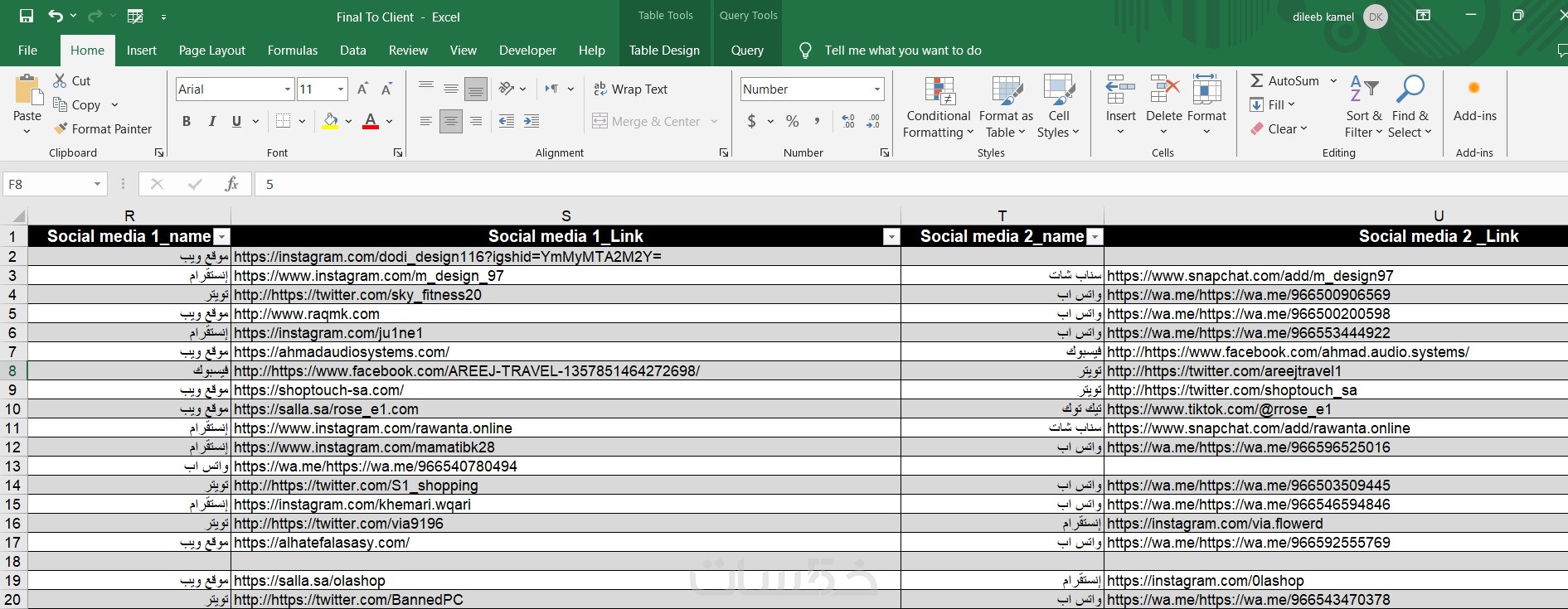Open Sort & Filter options
Viewport: 1568px width, 609px height.
pos(1364,107)
